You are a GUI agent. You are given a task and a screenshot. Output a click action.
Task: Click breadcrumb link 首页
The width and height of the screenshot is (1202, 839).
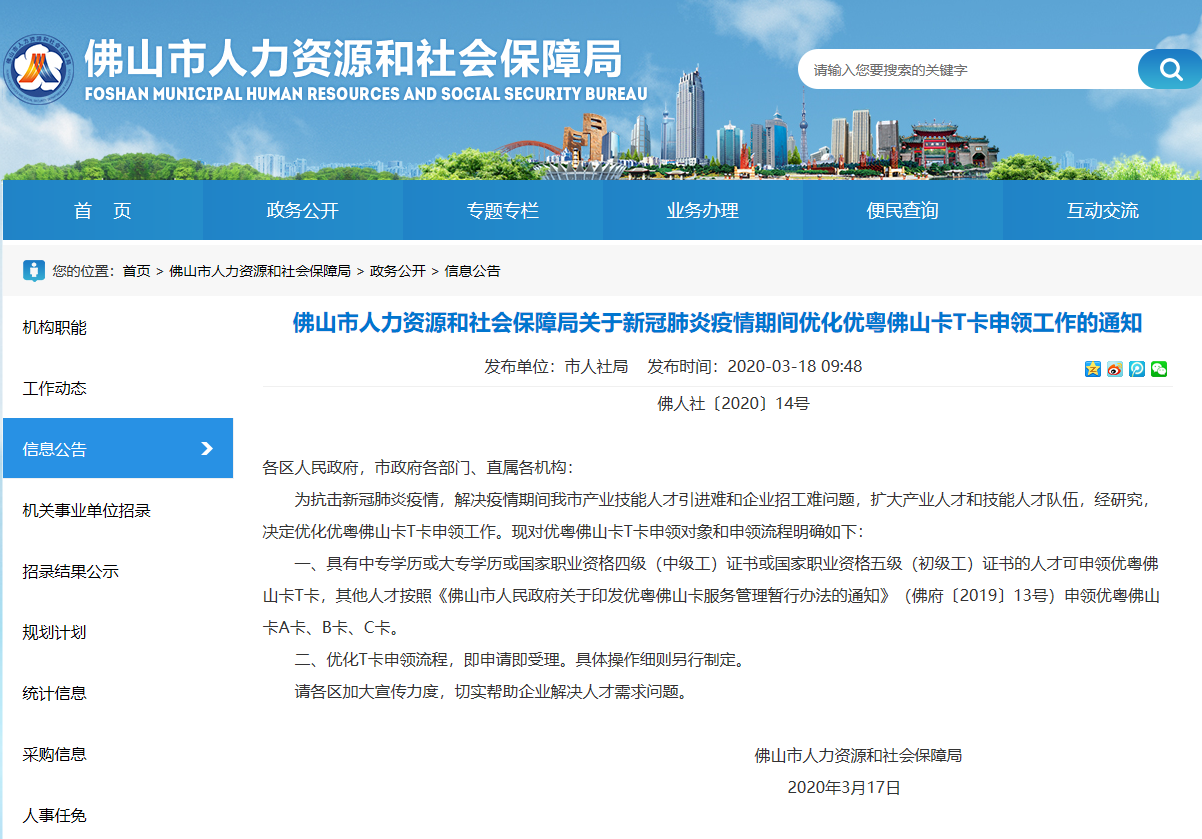point(136,271)
